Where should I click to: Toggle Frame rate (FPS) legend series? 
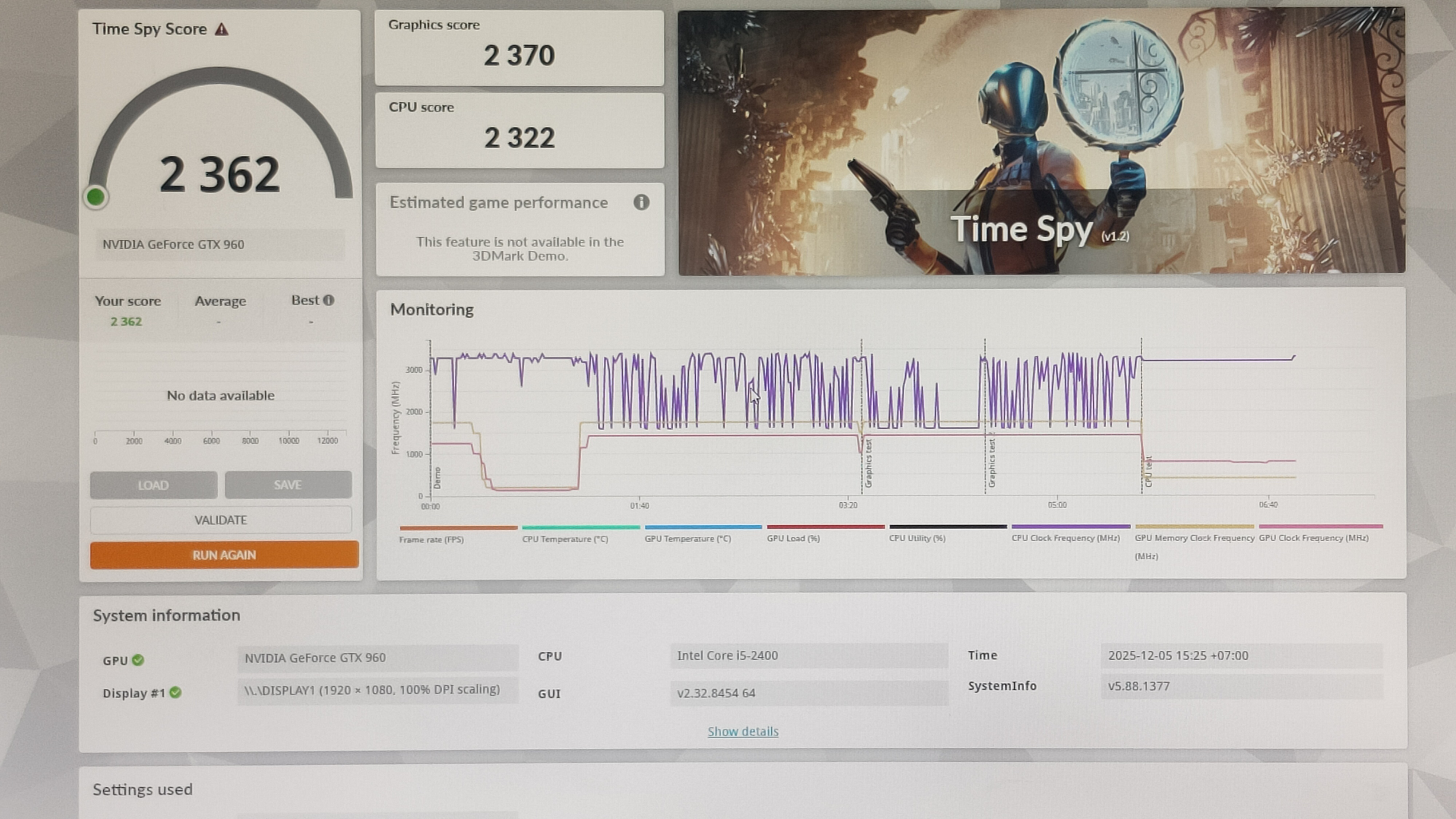[431, 539]
